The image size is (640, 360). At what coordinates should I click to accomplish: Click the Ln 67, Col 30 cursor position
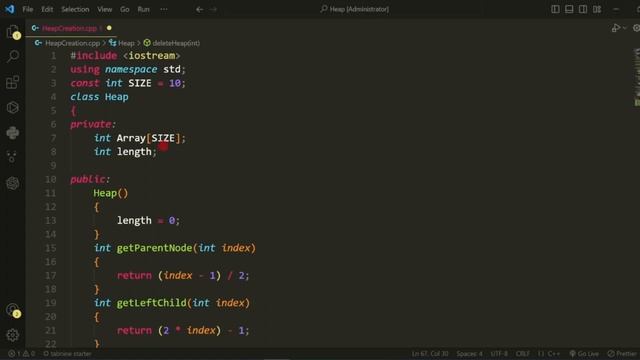[x=430, y=353]
